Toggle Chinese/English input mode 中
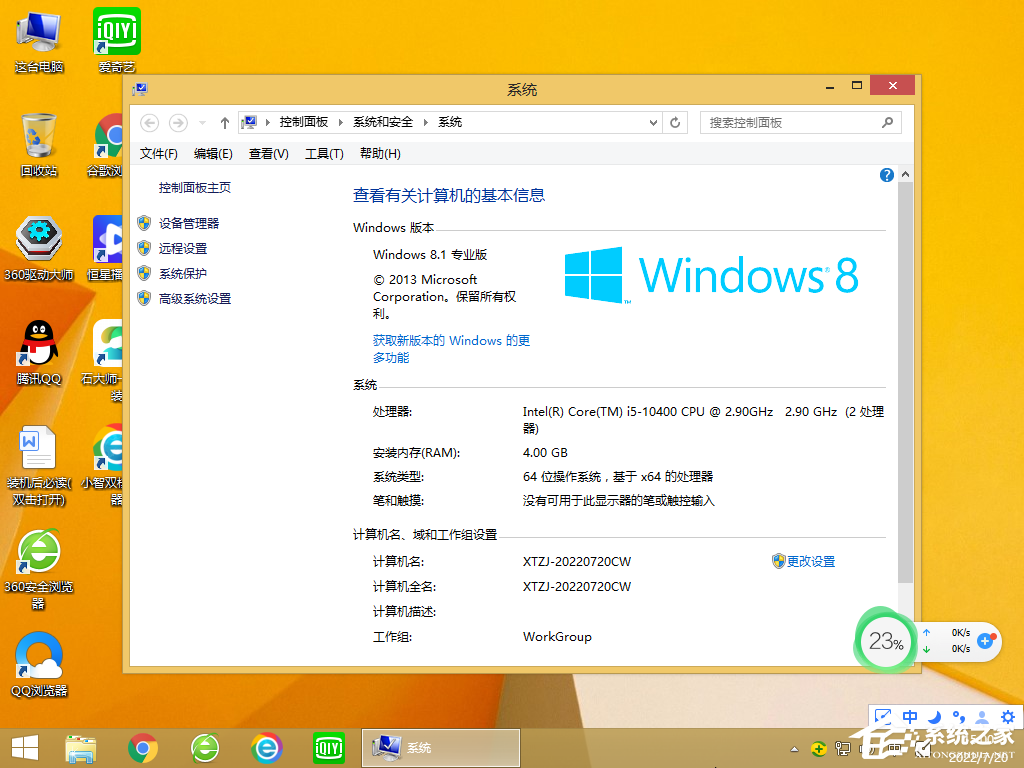 click(908, 716)
